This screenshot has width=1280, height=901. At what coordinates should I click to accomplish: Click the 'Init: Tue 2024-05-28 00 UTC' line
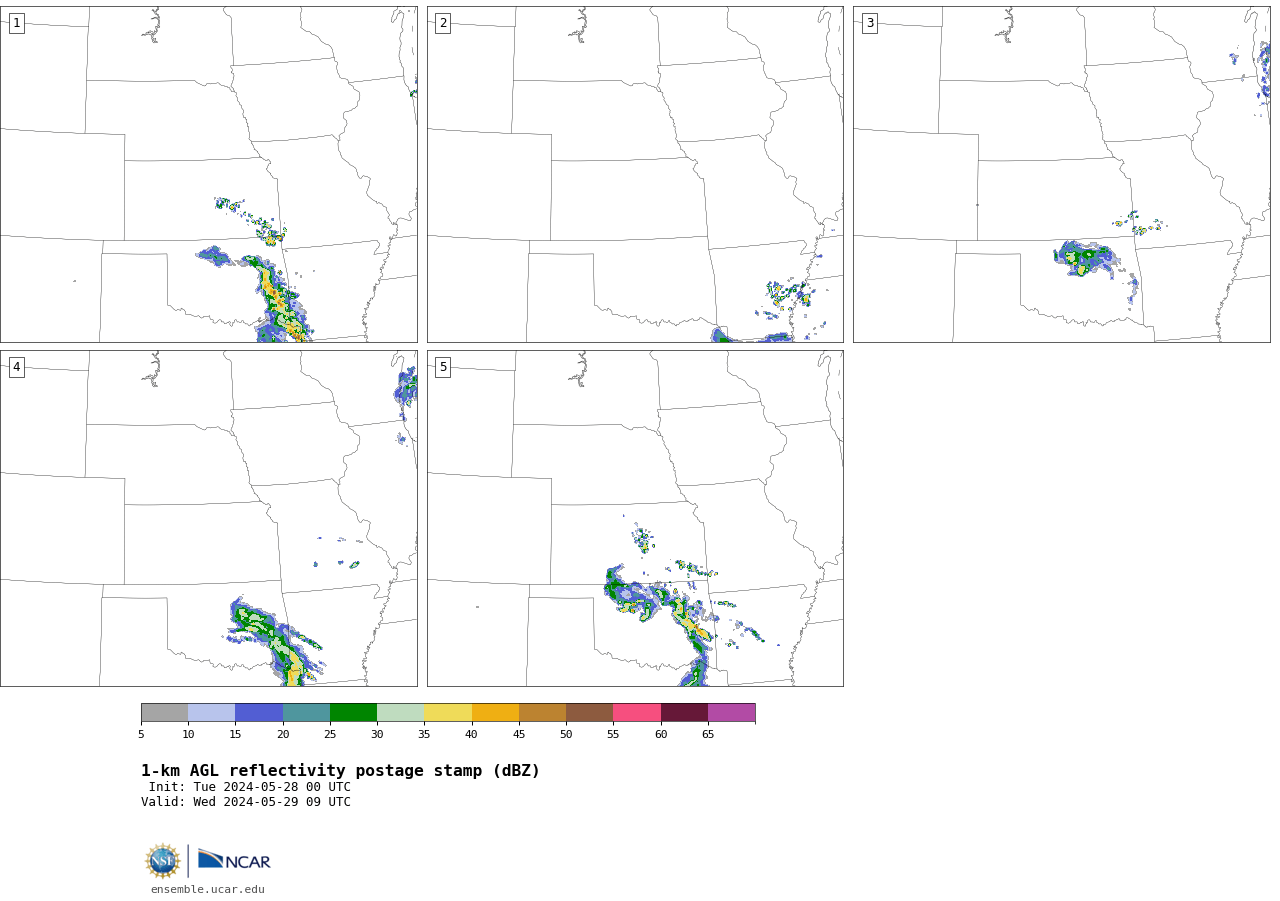[x=250, y=787]
